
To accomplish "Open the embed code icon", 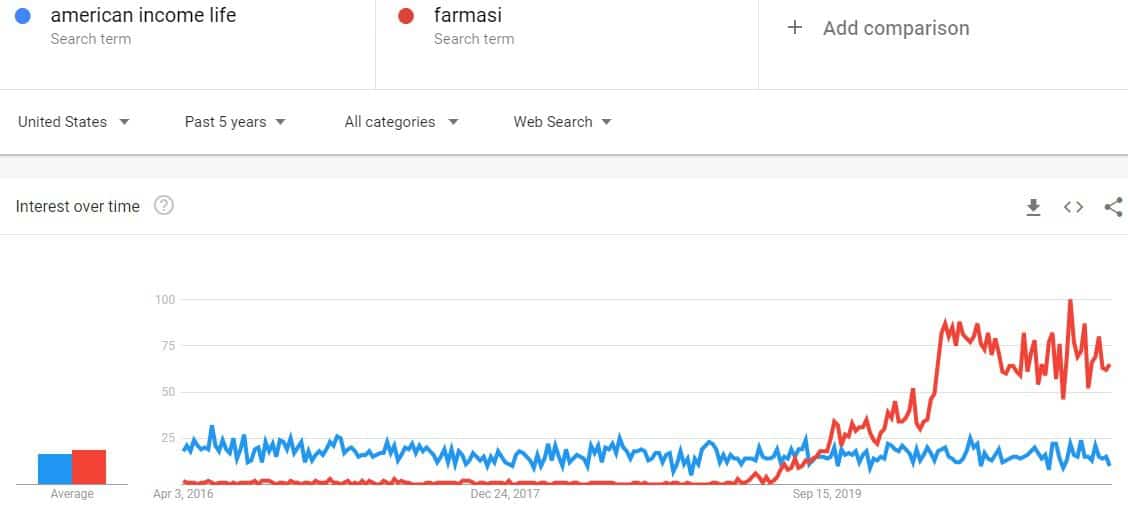I will (1073, 207).
